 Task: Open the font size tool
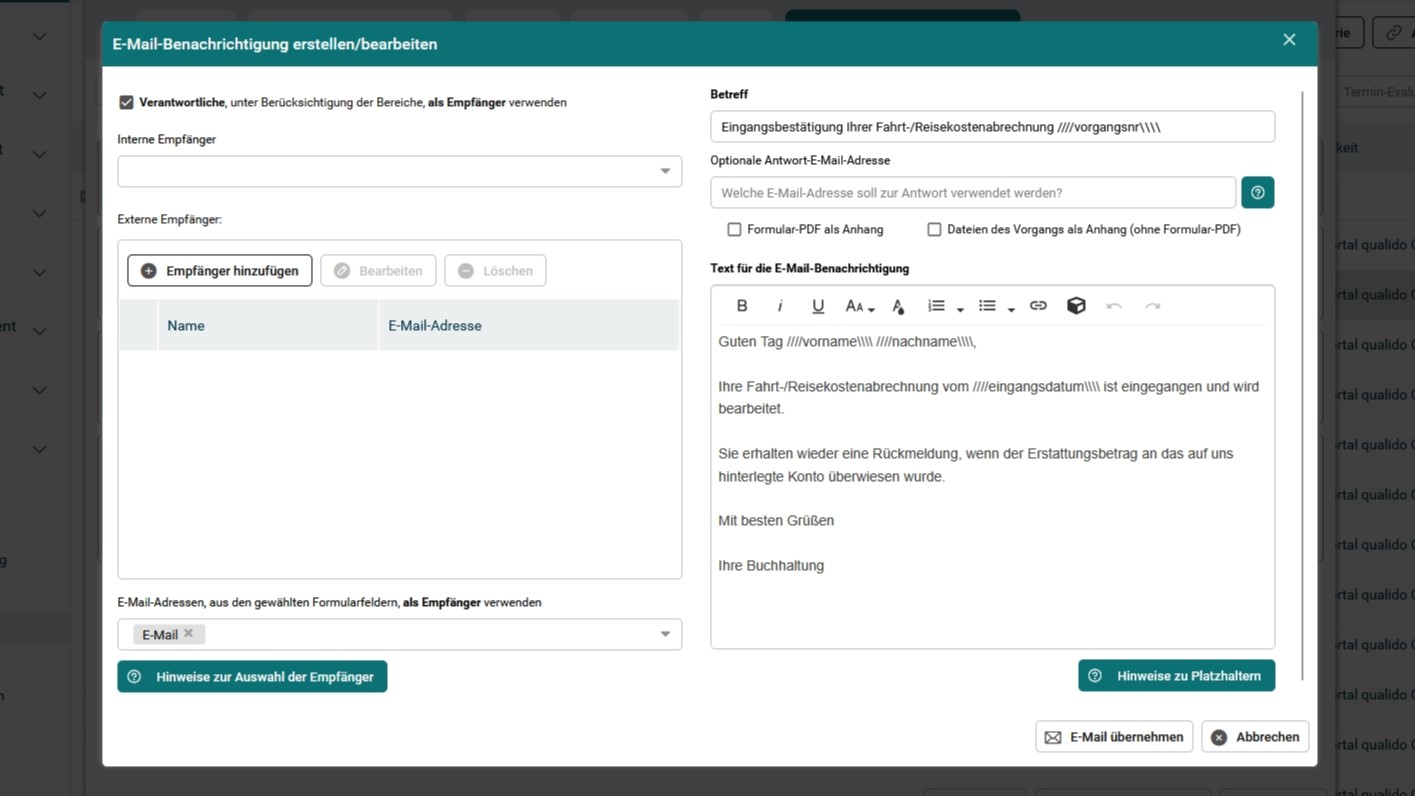pos(859,306)
